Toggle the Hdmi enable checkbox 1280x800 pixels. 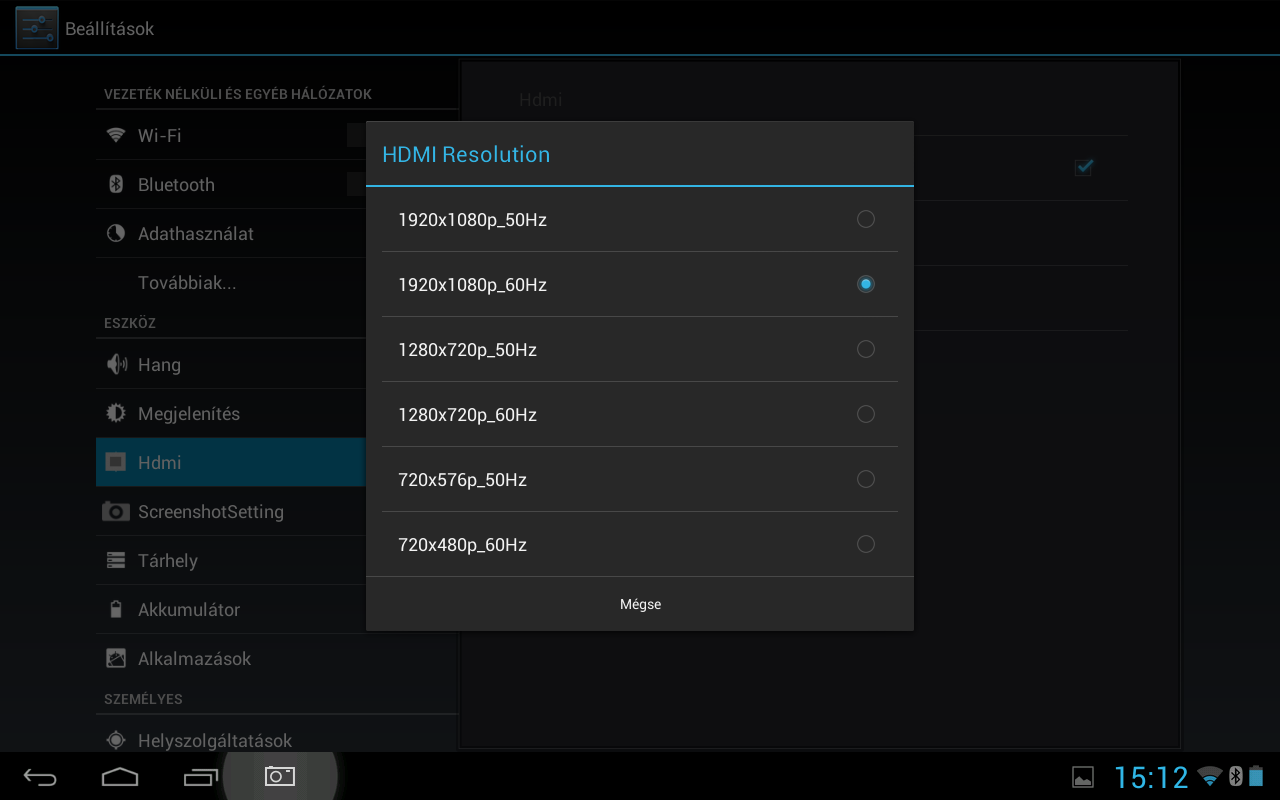(x=1083, y=167)
